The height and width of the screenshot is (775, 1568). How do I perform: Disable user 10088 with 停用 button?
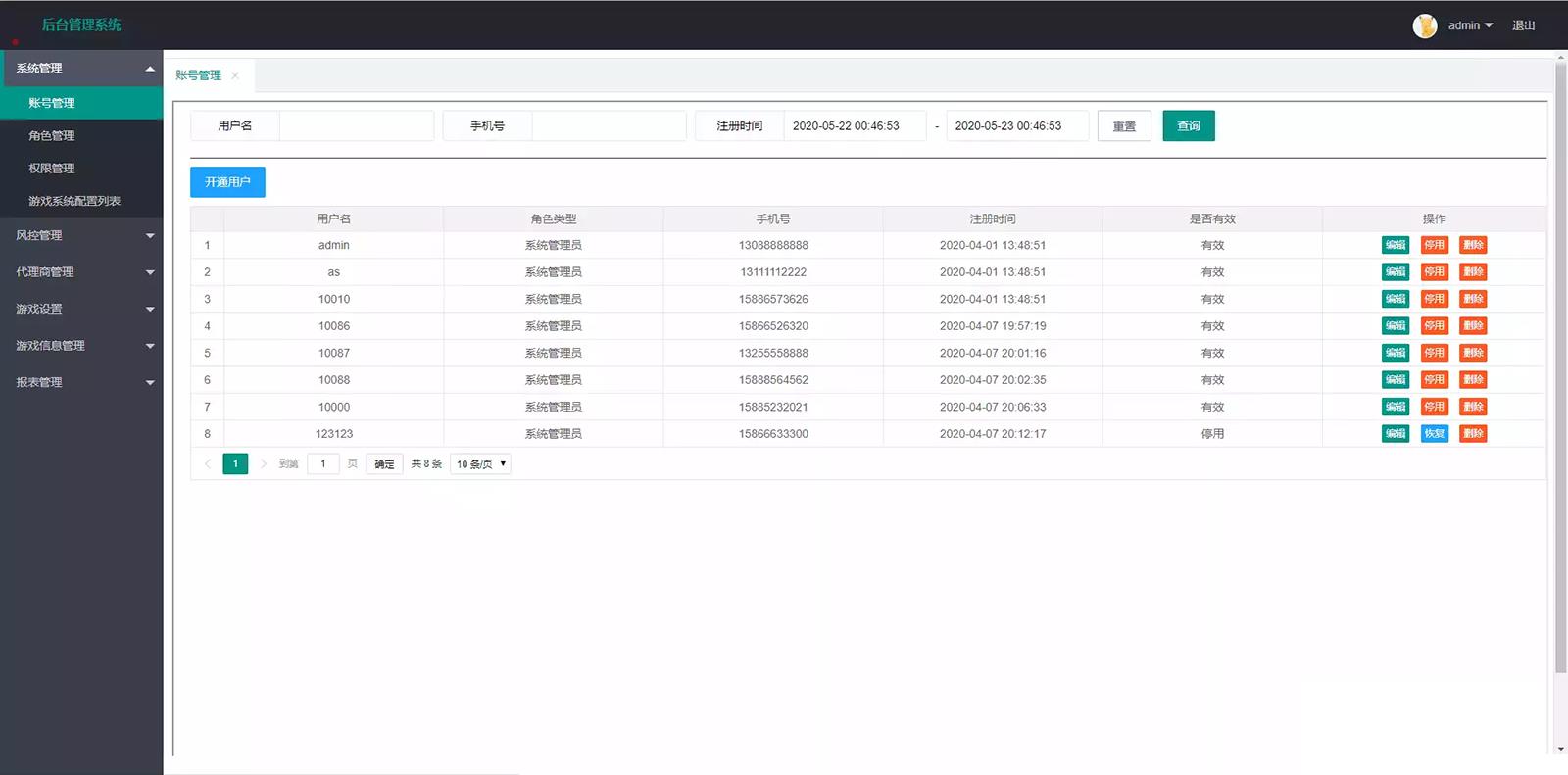click(x=1434, y=380)
